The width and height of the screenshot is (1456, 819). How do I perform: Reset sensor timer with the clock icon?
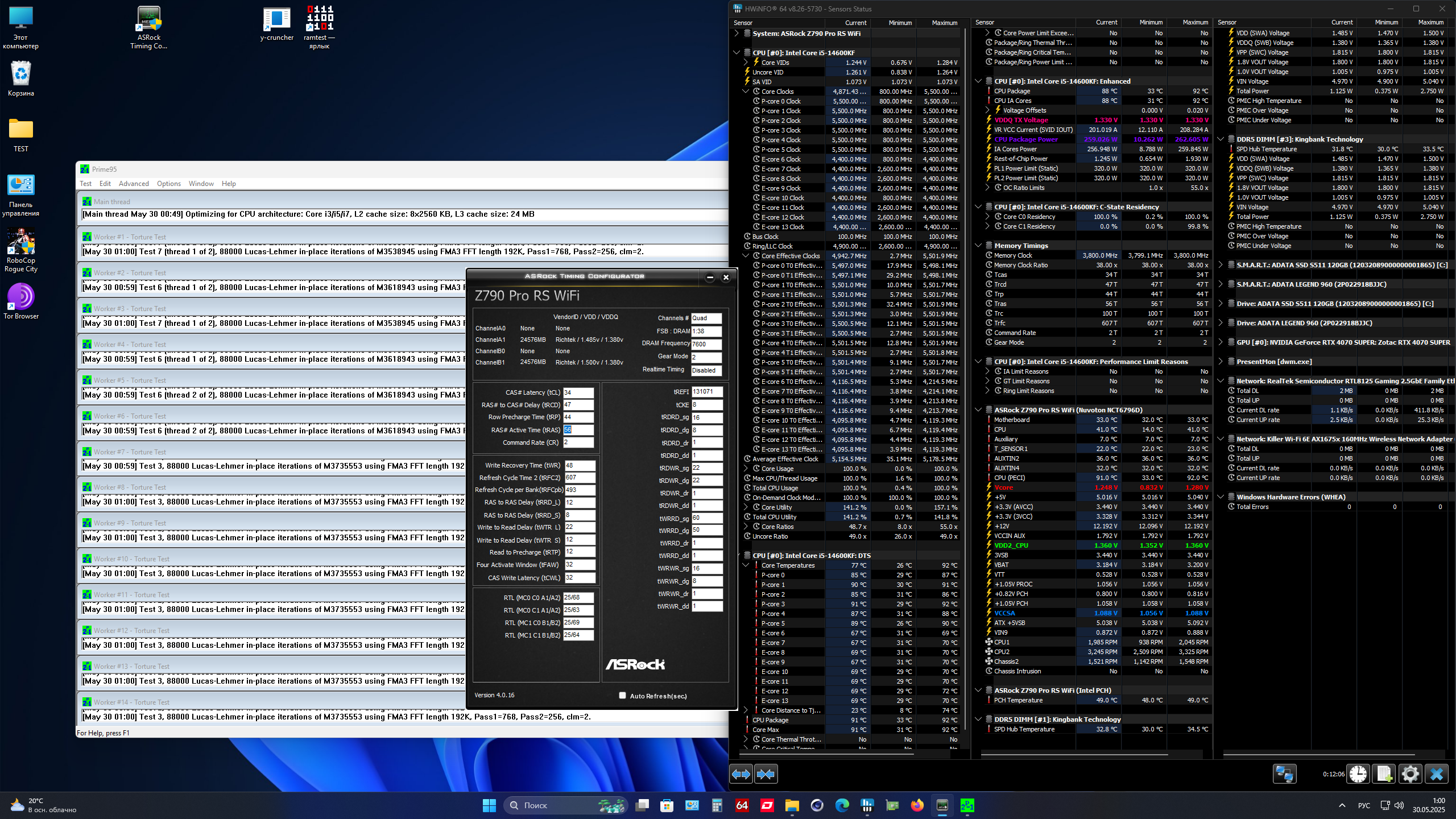[1358, 774]
